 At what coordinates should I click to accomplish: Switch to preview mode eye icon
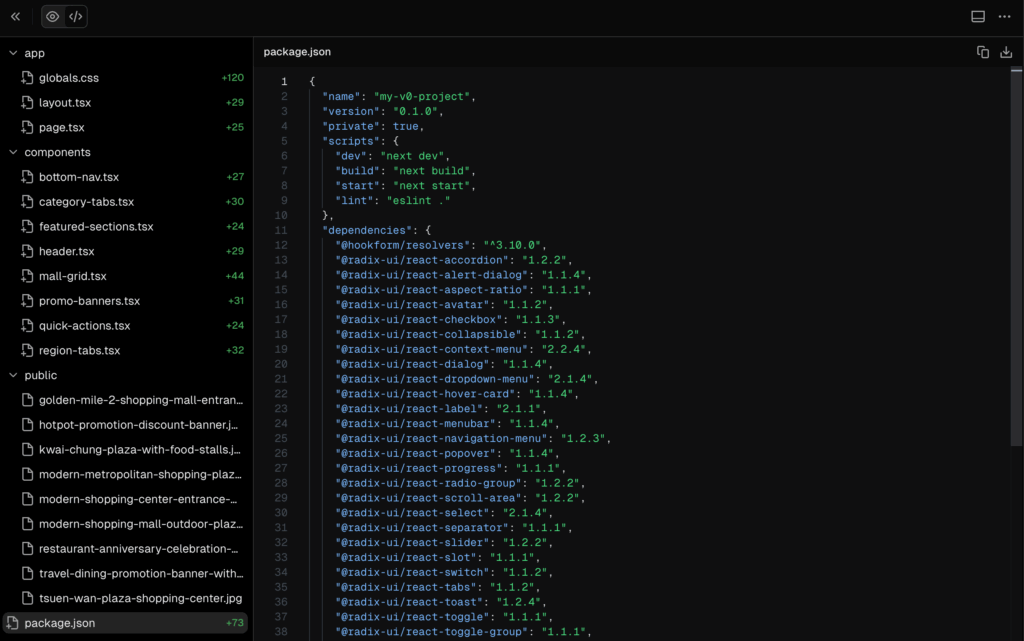click(53, 16)
